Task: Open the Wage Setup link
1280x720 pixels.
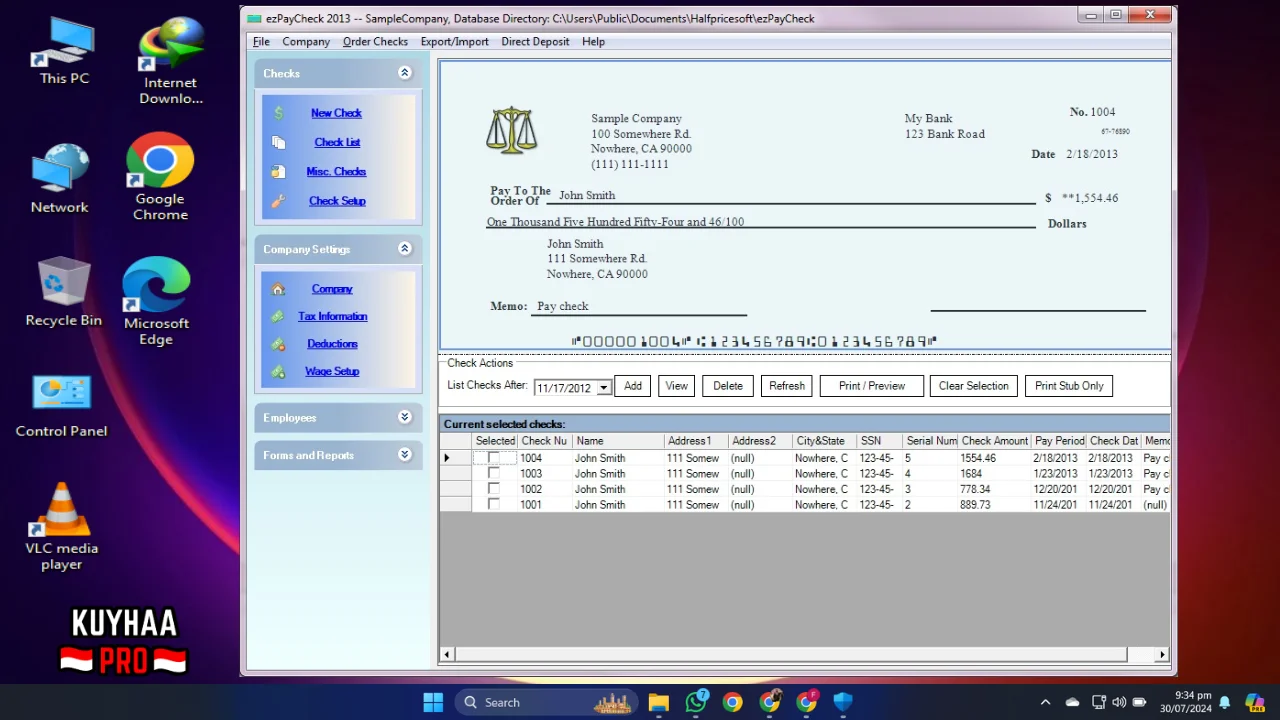Action: pos(332,371)
